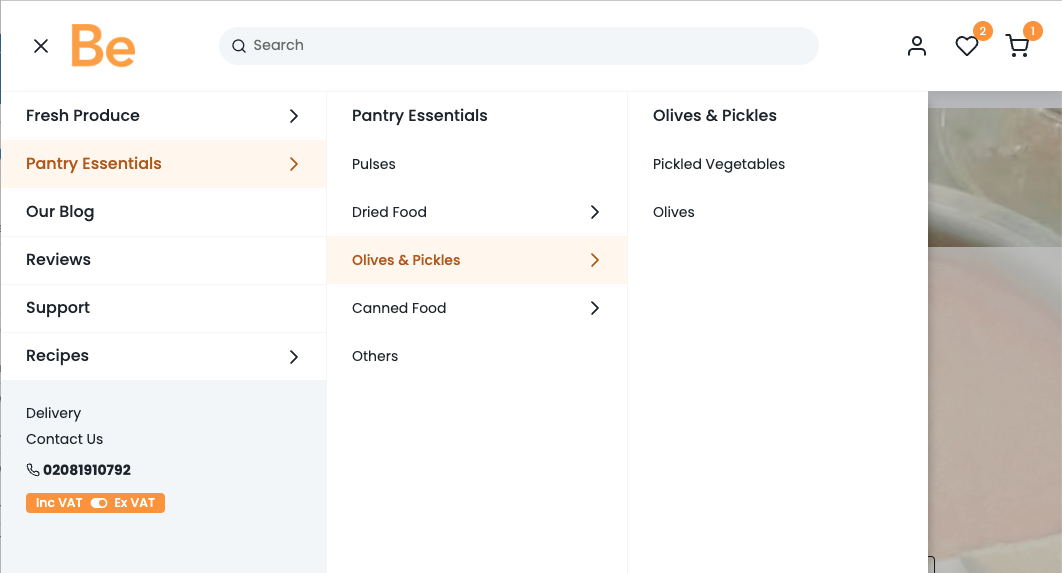The height and width of the screenshot is (573, 1062).
Task: Open the user account icon
Action: pos(917,46)
